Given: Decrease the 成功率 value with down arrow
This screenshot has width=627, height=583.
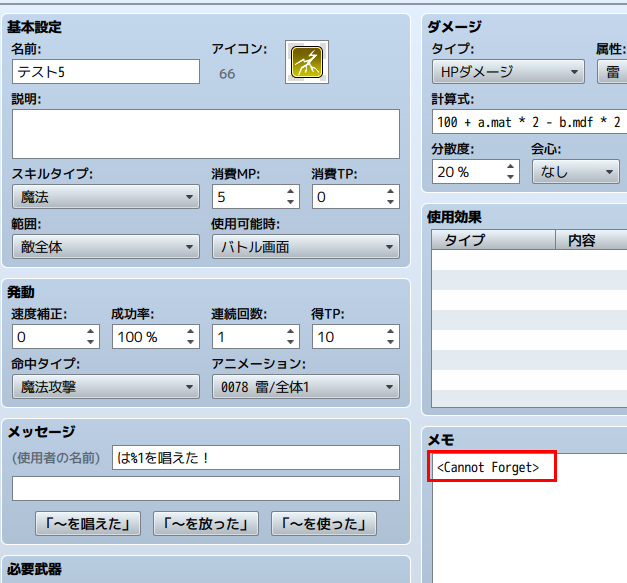Looking at the screenshot, I should tap(191, 343).
